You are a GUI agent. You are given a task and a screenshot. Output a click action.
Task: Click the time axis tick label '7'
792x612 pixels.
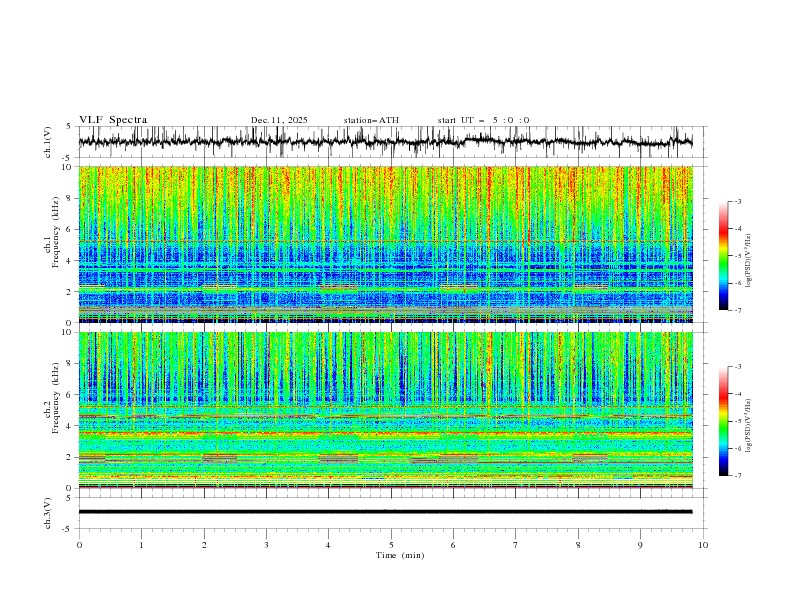coord(516,545)
